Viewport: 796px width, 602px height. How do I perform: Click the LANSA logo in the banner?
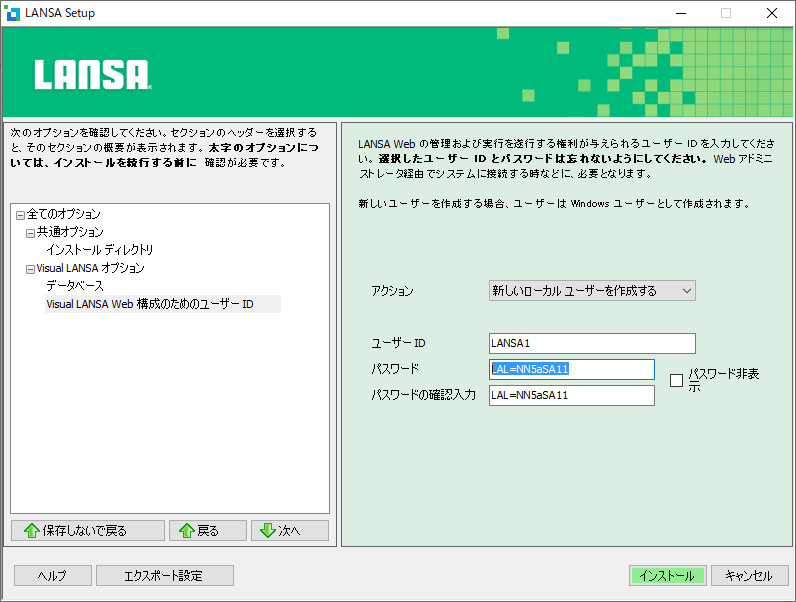[93, 75]
